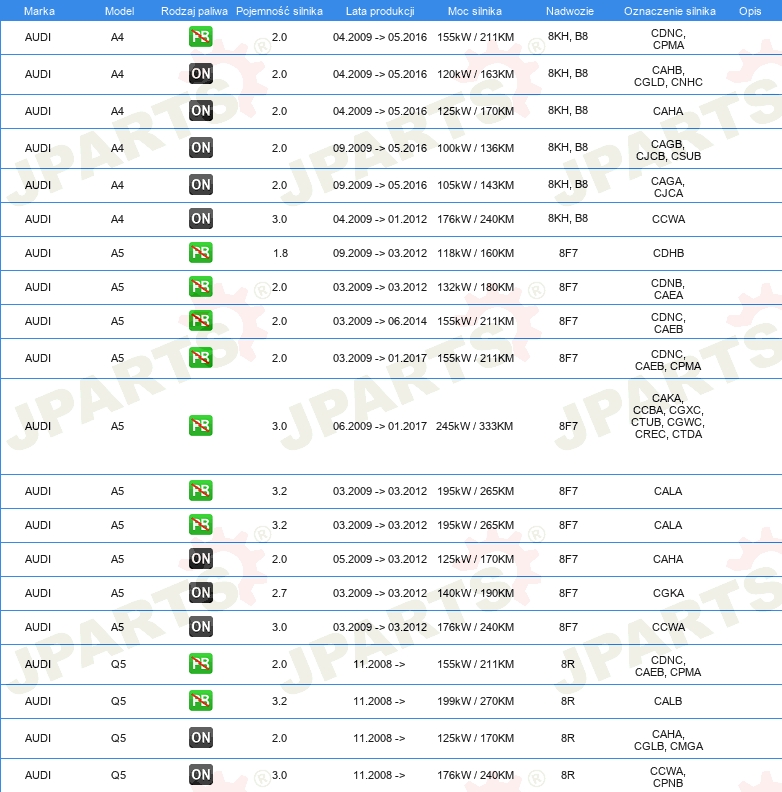This screenshot has width=782, height=792.
Task: Click the petrol PB icon for the Q5 2.0 211KM
Action: point(201,664)
